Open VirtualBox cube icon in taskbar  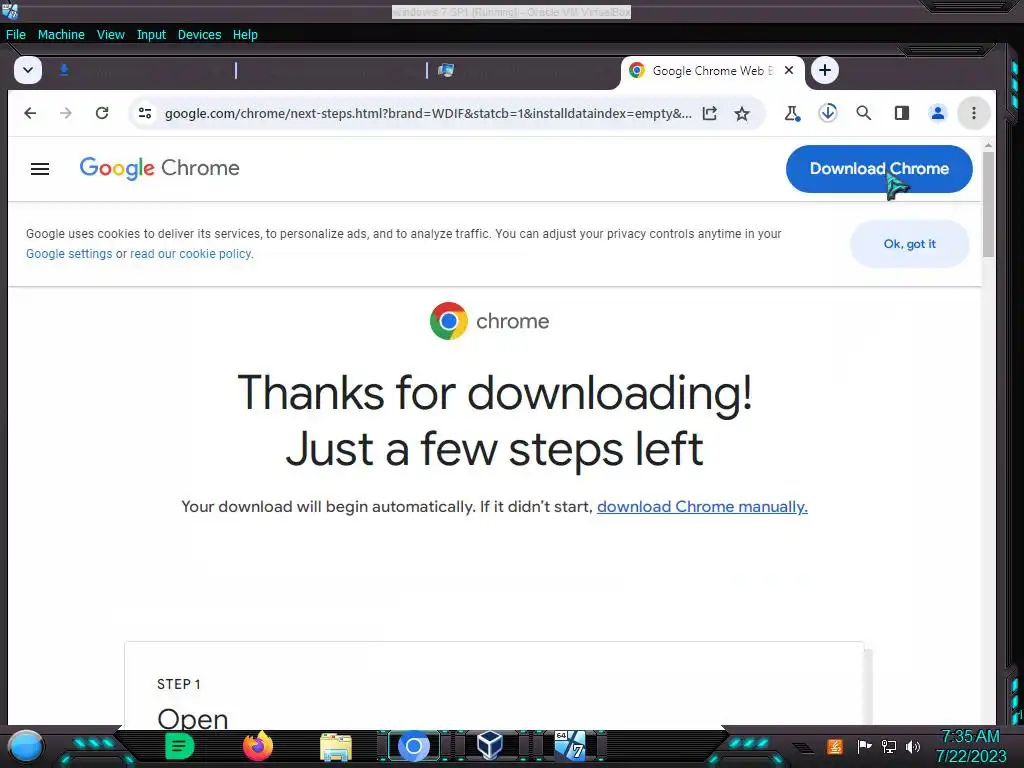pyautogui.click(x=490, y=745)
